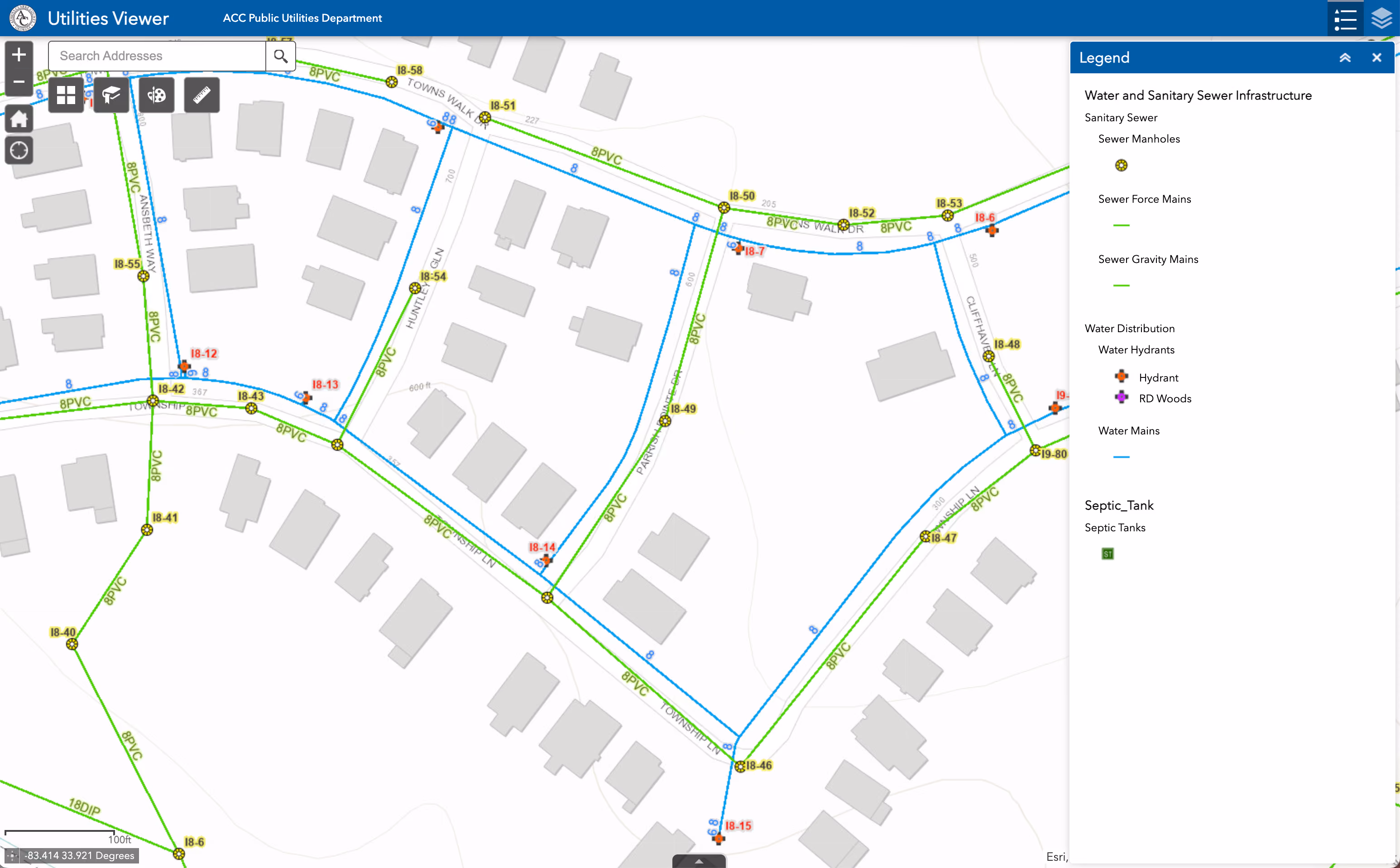Click sewer manhole I8-40

(72, 644)
